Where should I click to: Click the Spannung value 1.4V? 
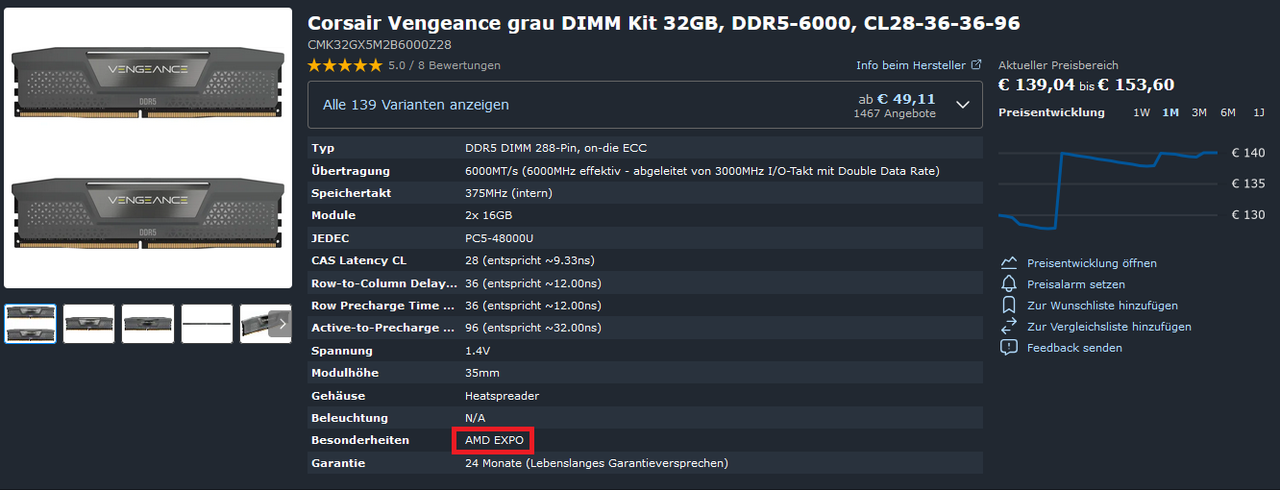click(x=479, y=351)
